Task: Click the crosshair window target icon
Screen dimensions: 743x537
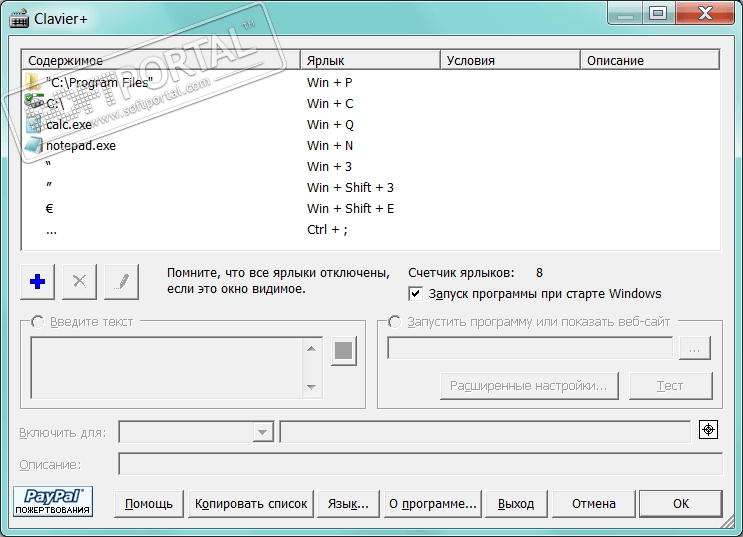Action: coord(708,430)
